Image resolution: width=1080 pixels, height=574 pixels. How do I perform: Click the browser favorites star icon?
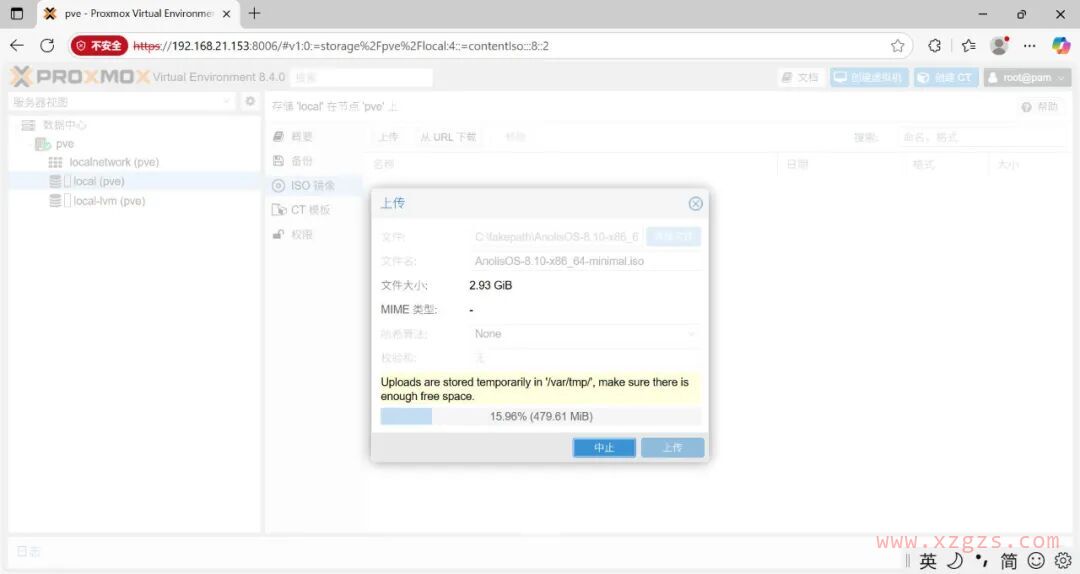point(897,45)
